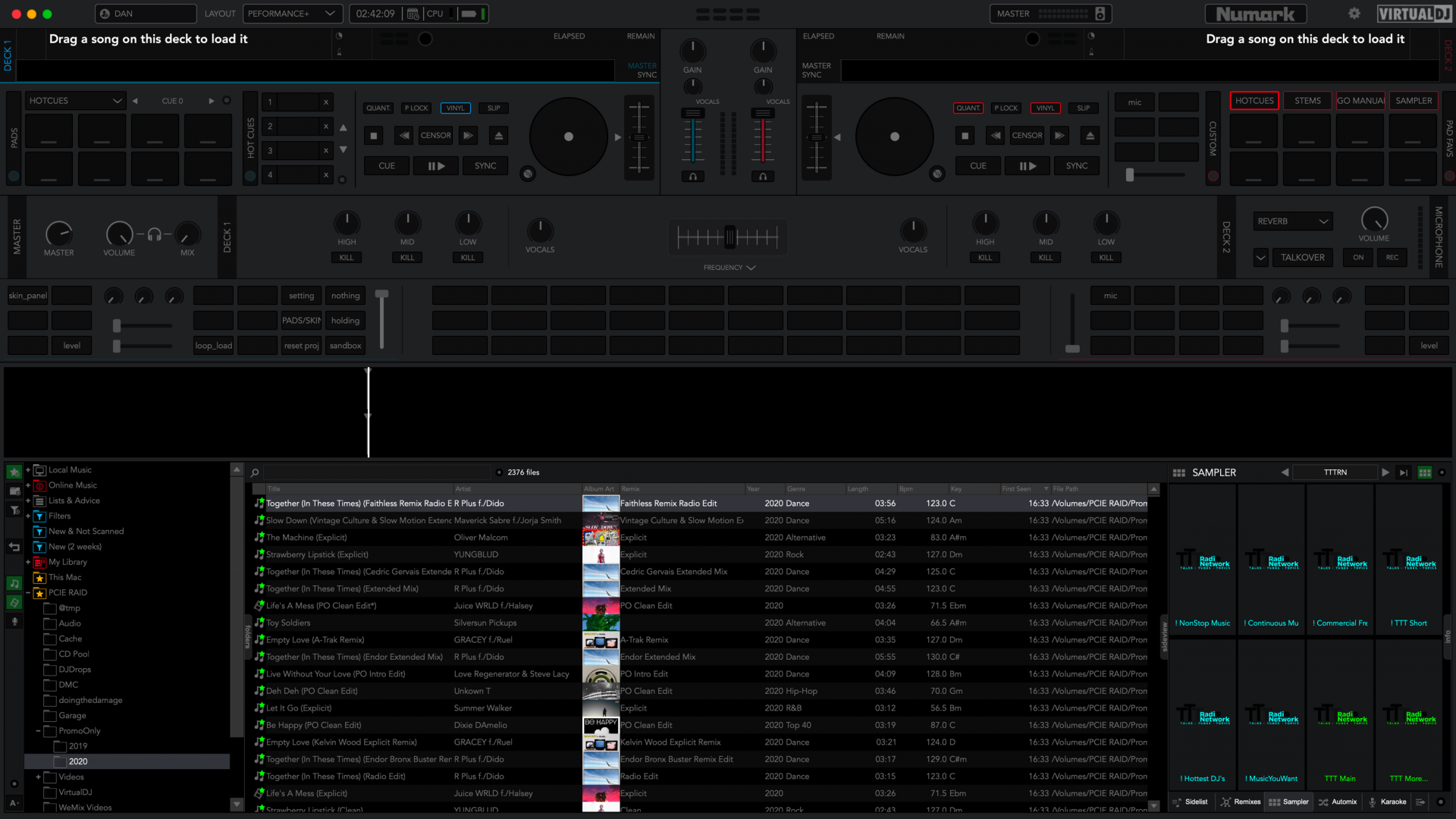Toggle P LOCK on Deck 1
This screenshot has height=819, width=1456.
tap(416, 108)
